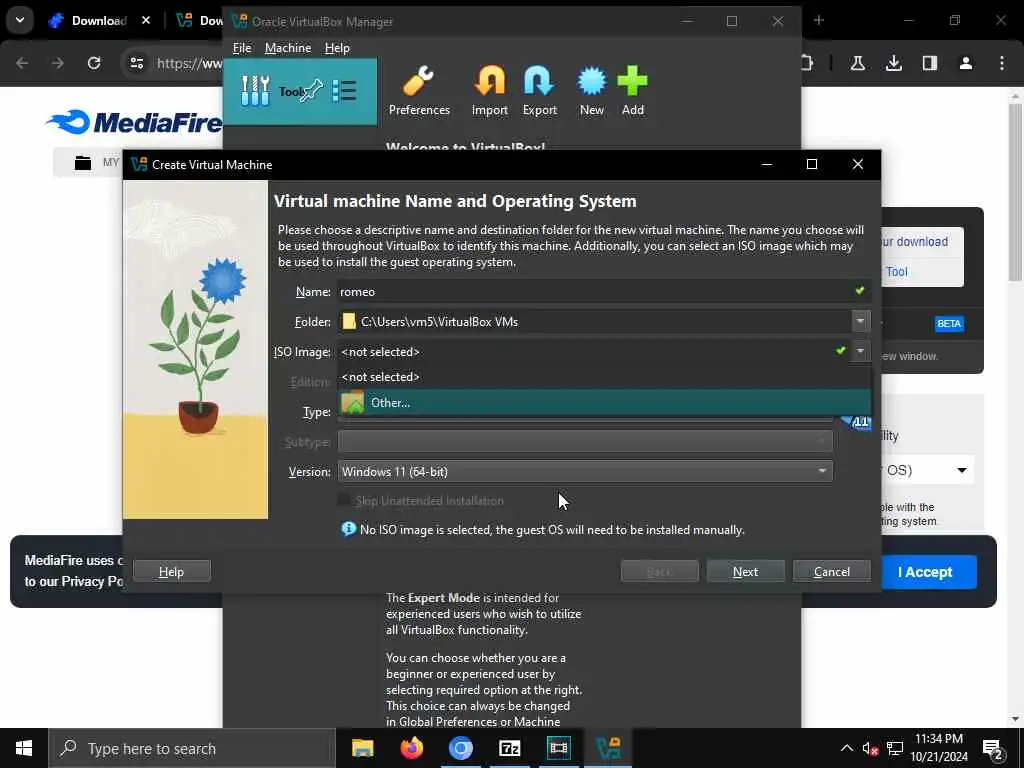Open the OS selector dropdown on MediaFire page

961,470
